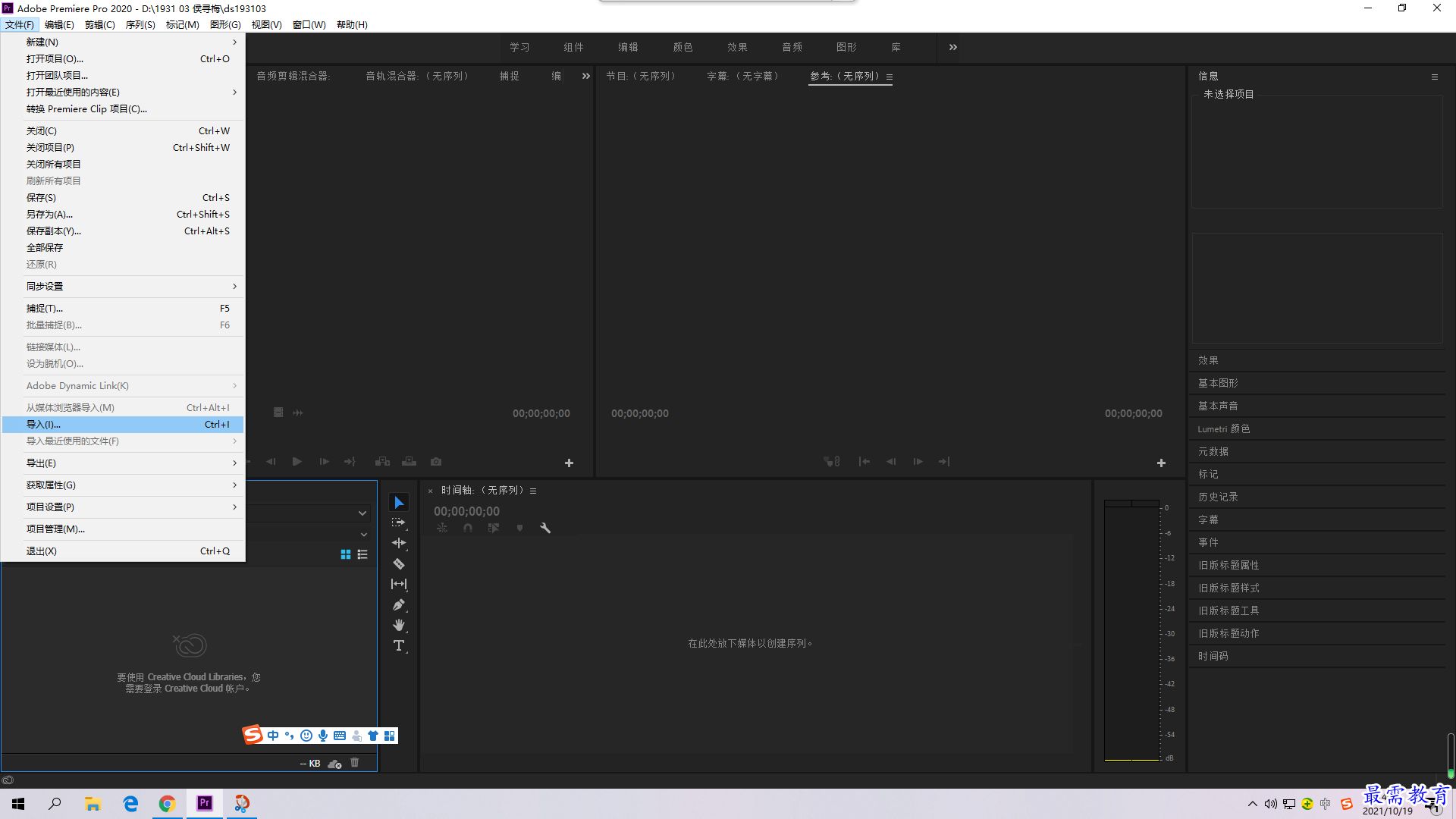Image resolution: width=1456 pixels, height=819 pixels.
Task: Open the Edit (编辑) menu bar item
Action: (x=59, y=24)
